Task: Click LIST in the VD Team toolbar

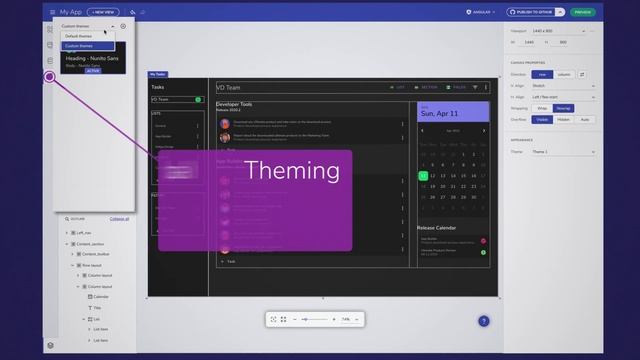Action: point(398,87)
